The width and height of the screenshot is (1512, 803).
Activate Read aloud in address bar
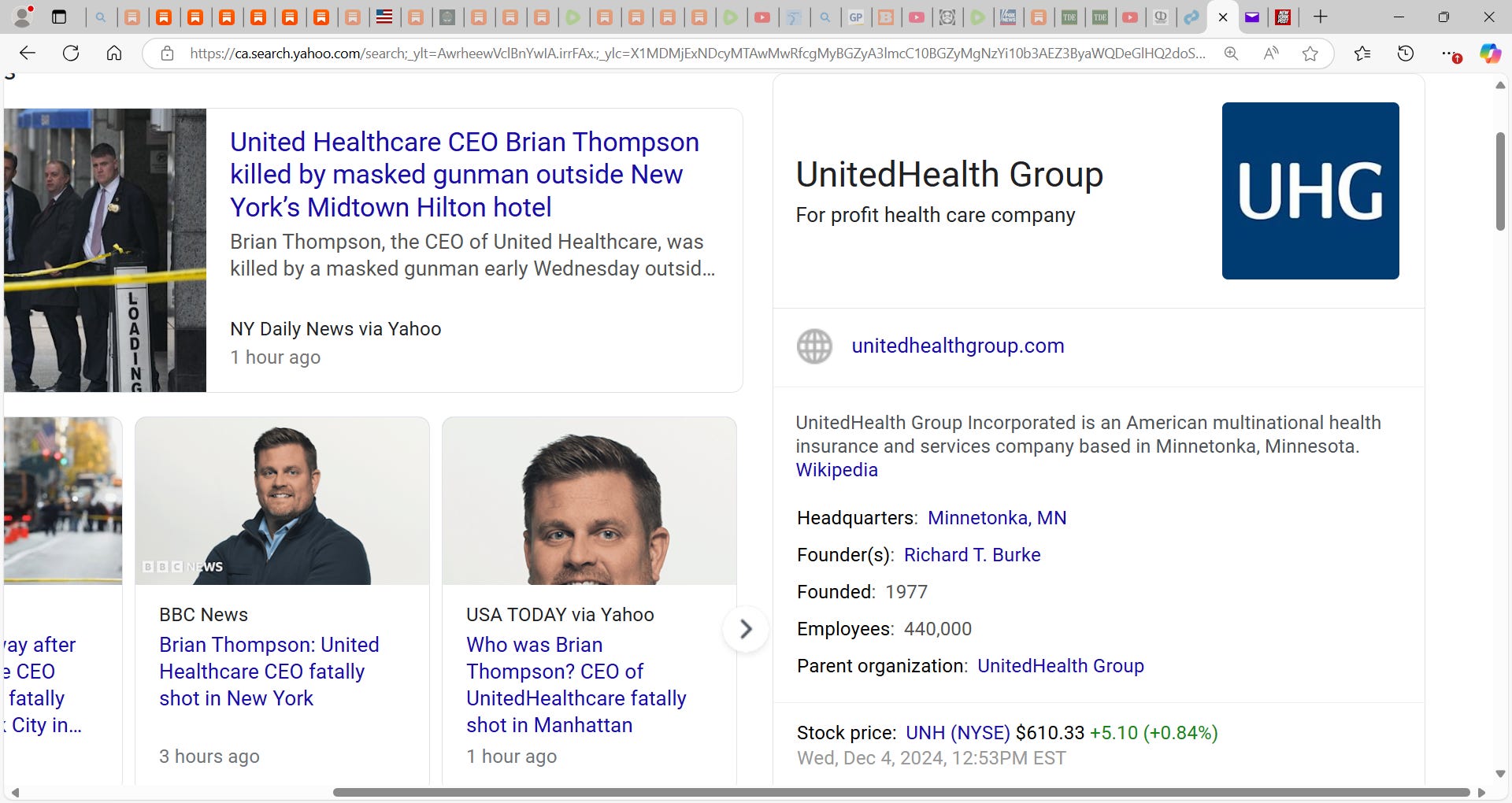[1270, 54]
